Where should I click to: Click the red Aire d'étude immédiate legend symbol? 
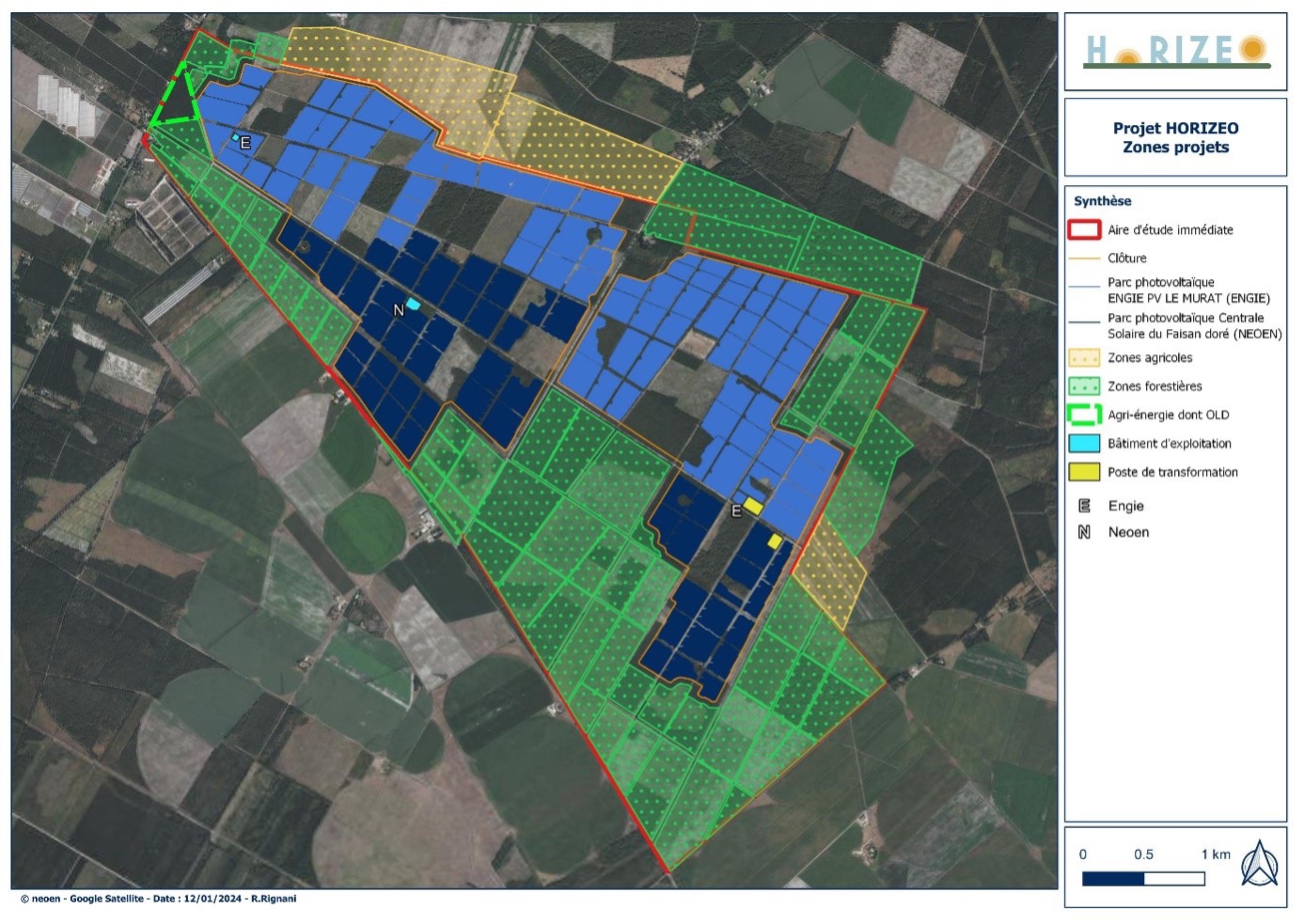[1084, 229]
